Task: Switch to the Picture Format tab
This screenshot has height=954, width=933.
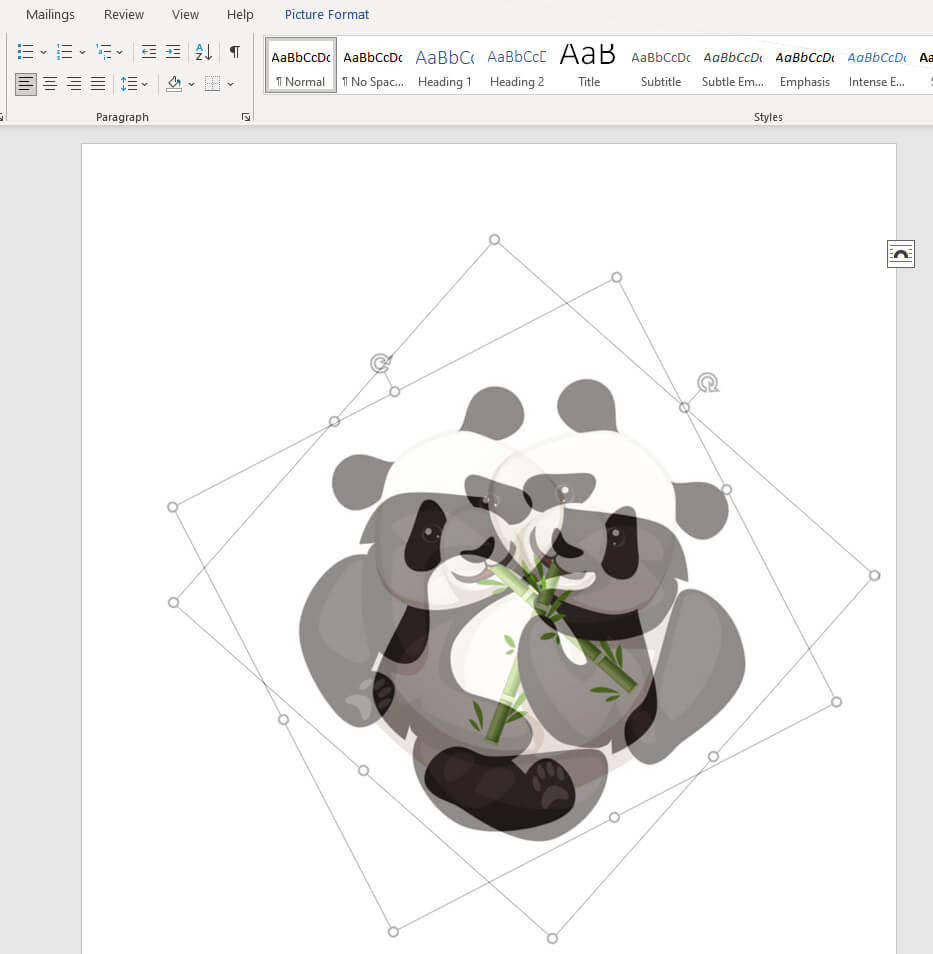Action: click(326, 15)
